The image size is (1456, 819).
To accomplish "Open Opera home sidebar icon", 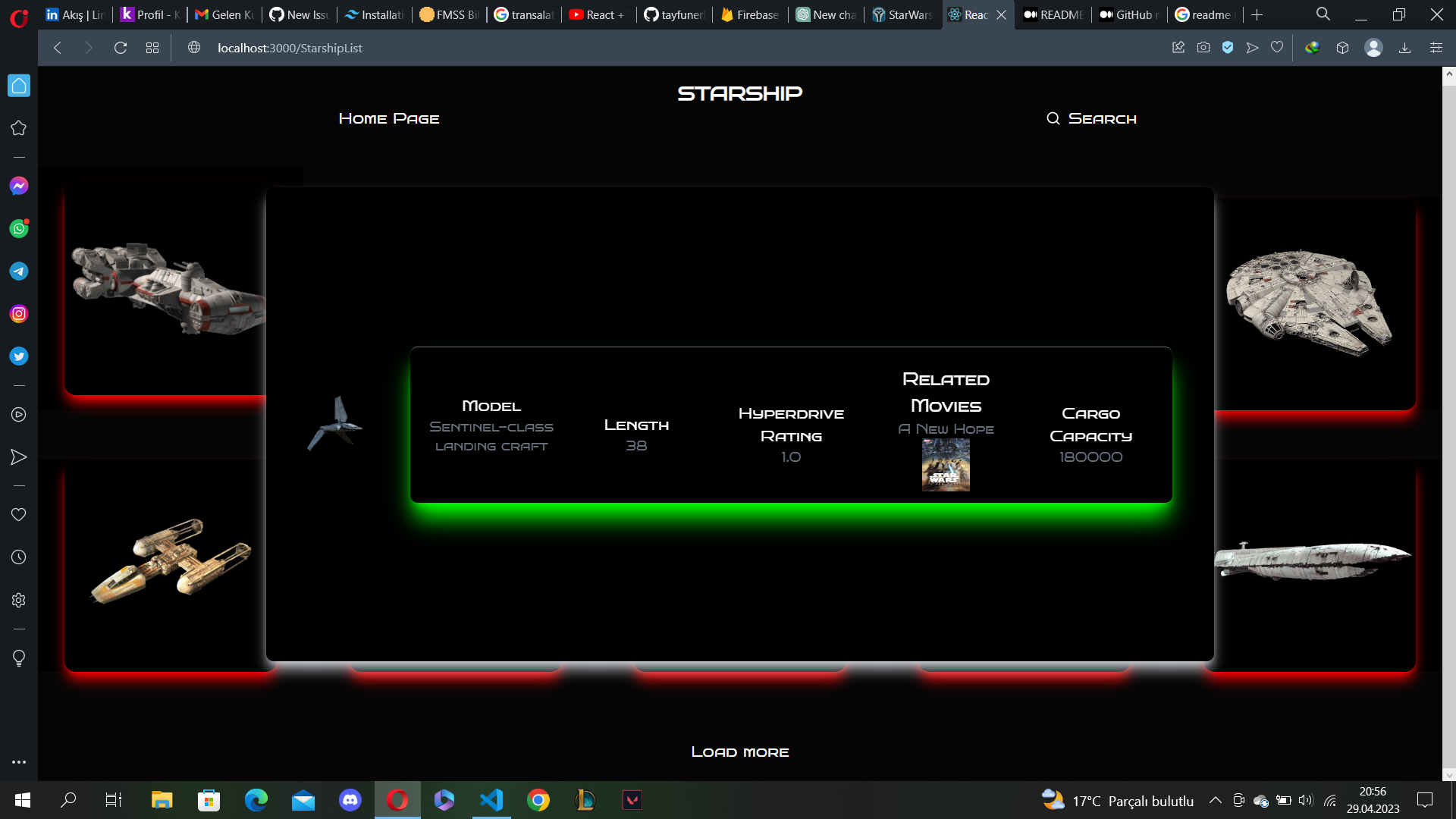I will pos(19,86).
